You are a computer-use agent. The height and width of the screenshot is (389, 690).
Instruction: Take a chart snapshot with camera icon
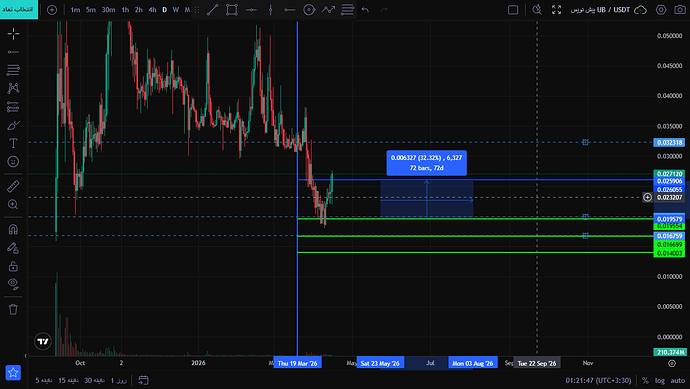[680, 10]
